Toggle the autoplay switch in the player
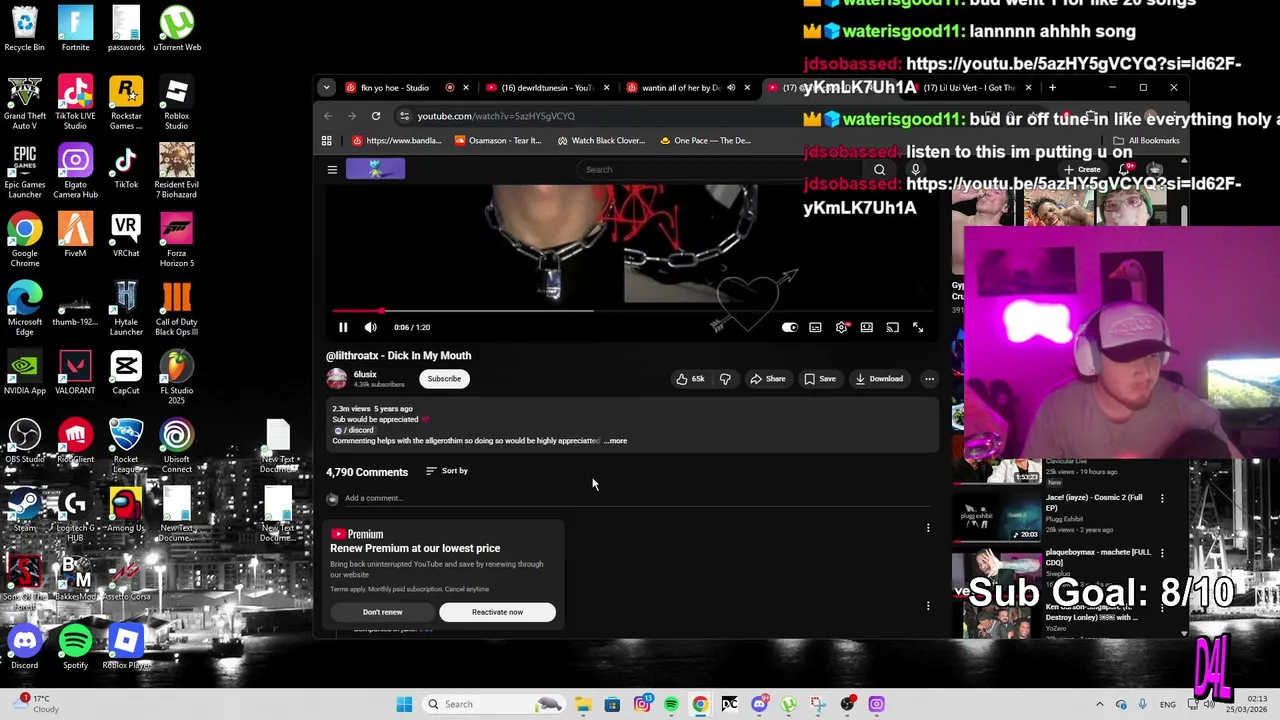 (x=789, y=327)
